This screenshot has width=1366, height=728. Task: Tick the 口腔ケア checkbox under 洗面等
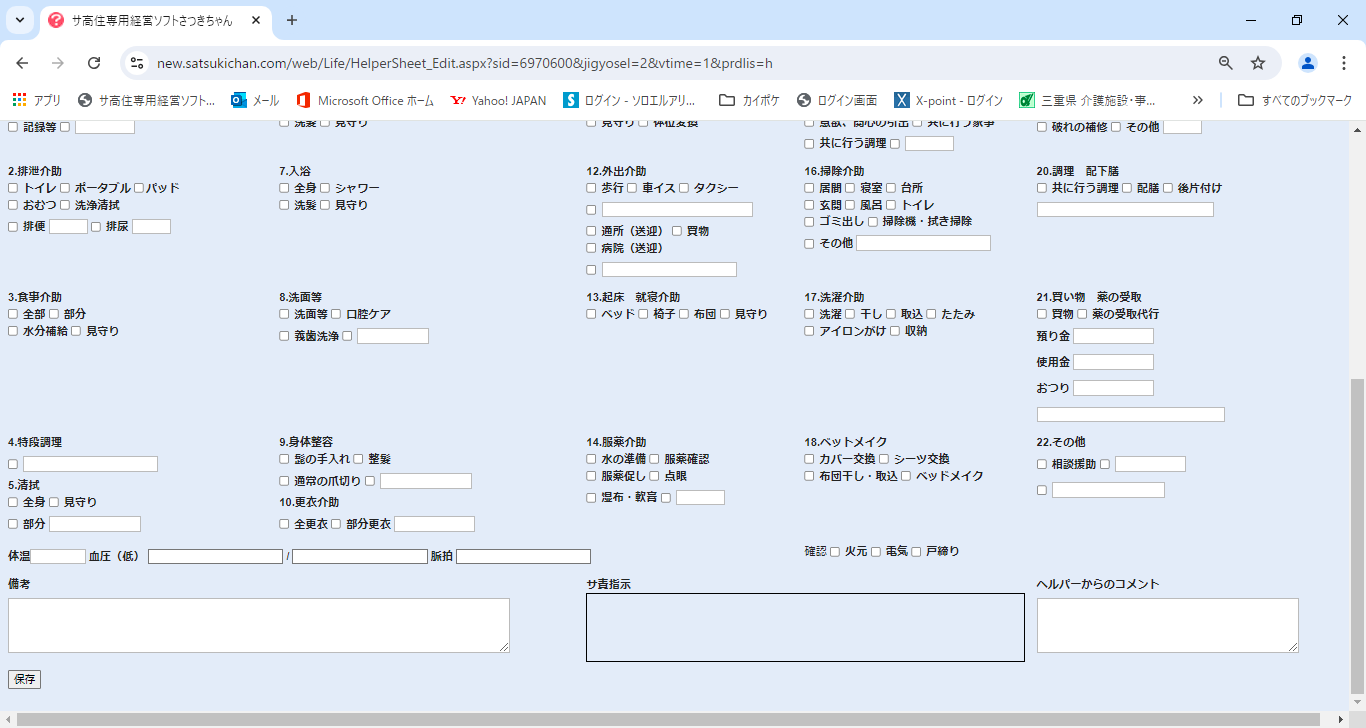pyautogui.click(x=337, y=314)
